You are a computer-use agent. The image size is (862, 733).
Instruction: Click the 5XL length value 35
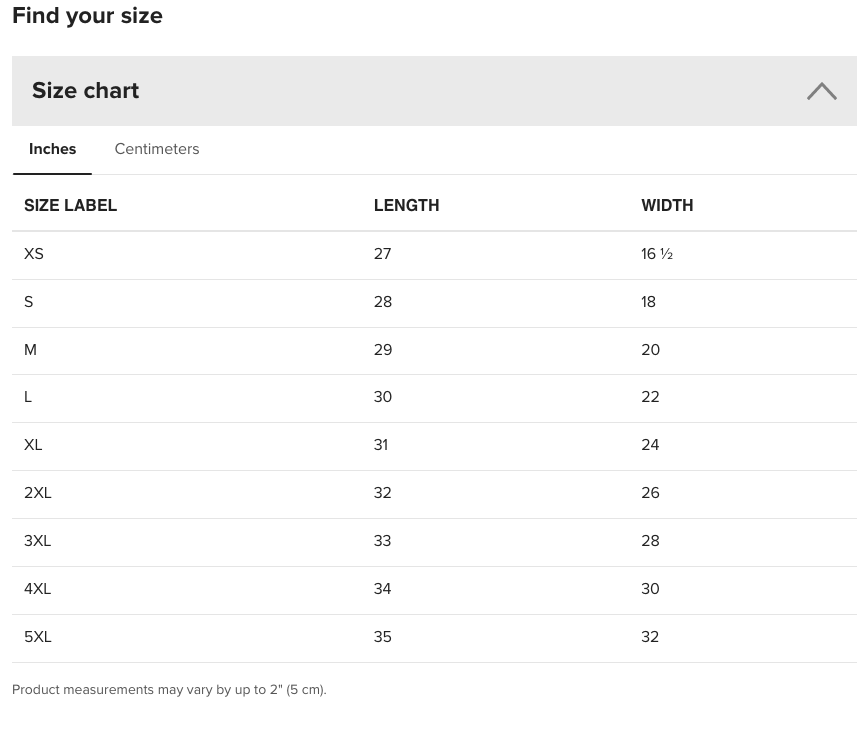point(383,637)
